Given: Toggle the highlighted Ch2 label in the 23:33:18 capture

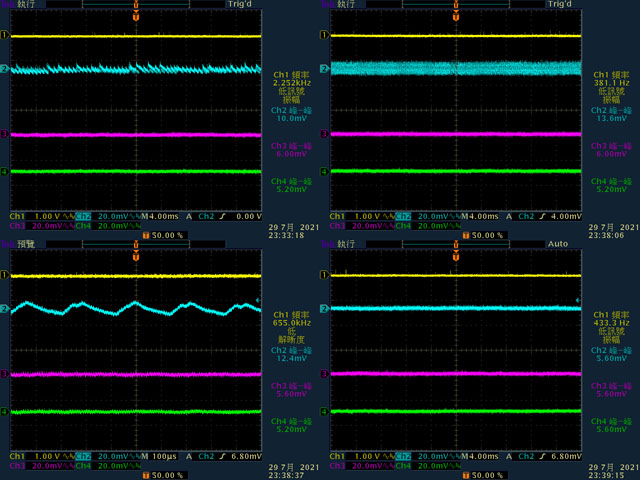Looking at the screenshot, I should click(x=83, y=216).
